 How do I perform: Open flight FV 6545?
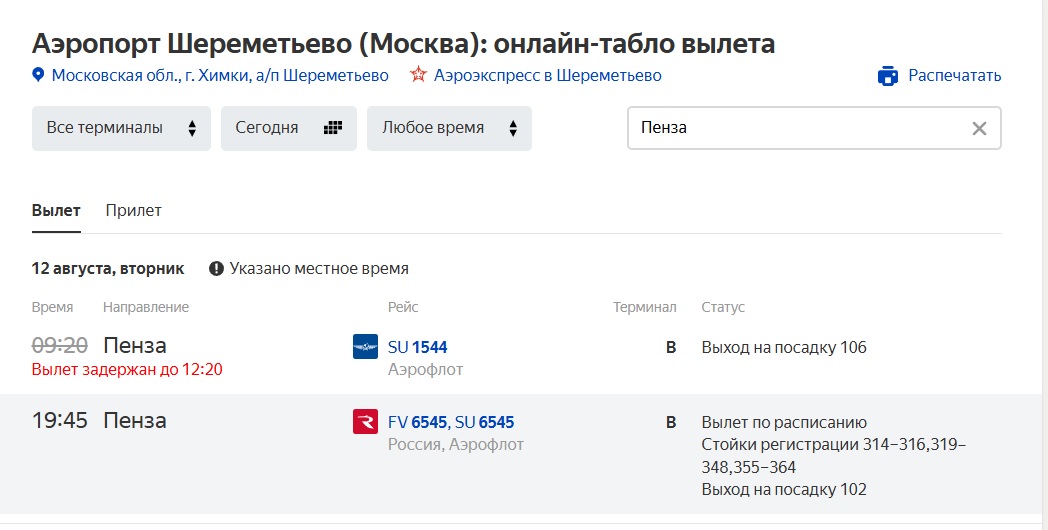pyautogui.click(x=417, y=422)
